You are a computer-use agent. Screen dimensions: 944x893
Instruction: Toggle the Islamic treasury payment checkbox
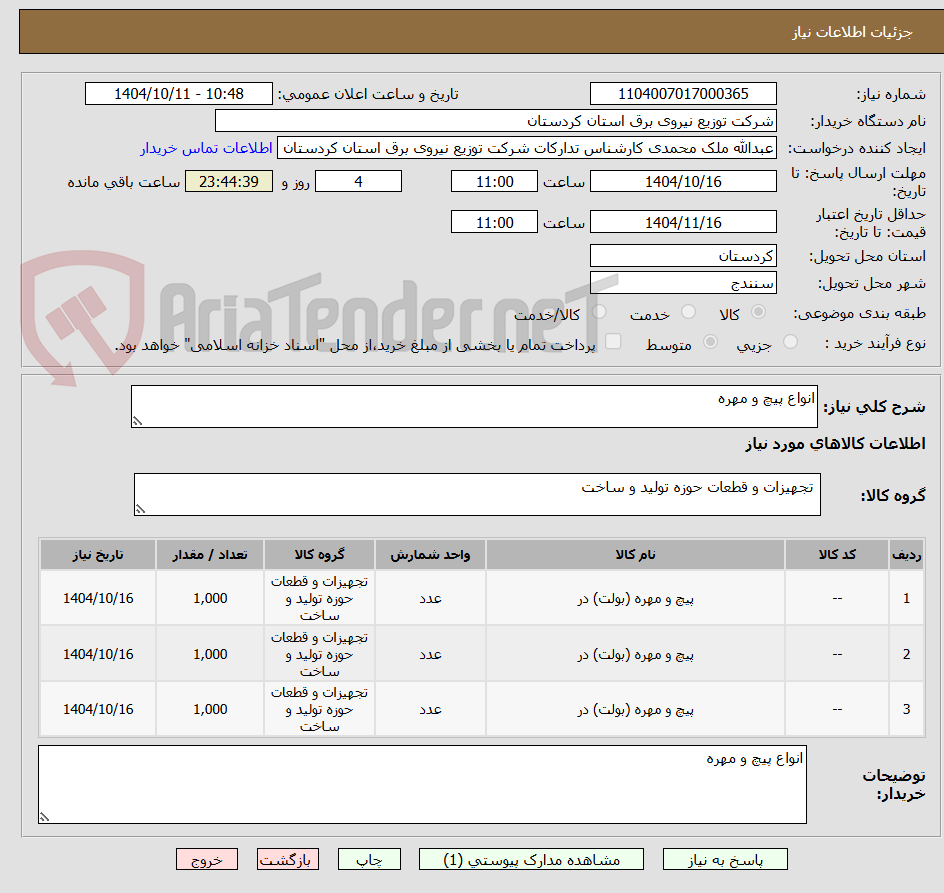coord(613,341)
